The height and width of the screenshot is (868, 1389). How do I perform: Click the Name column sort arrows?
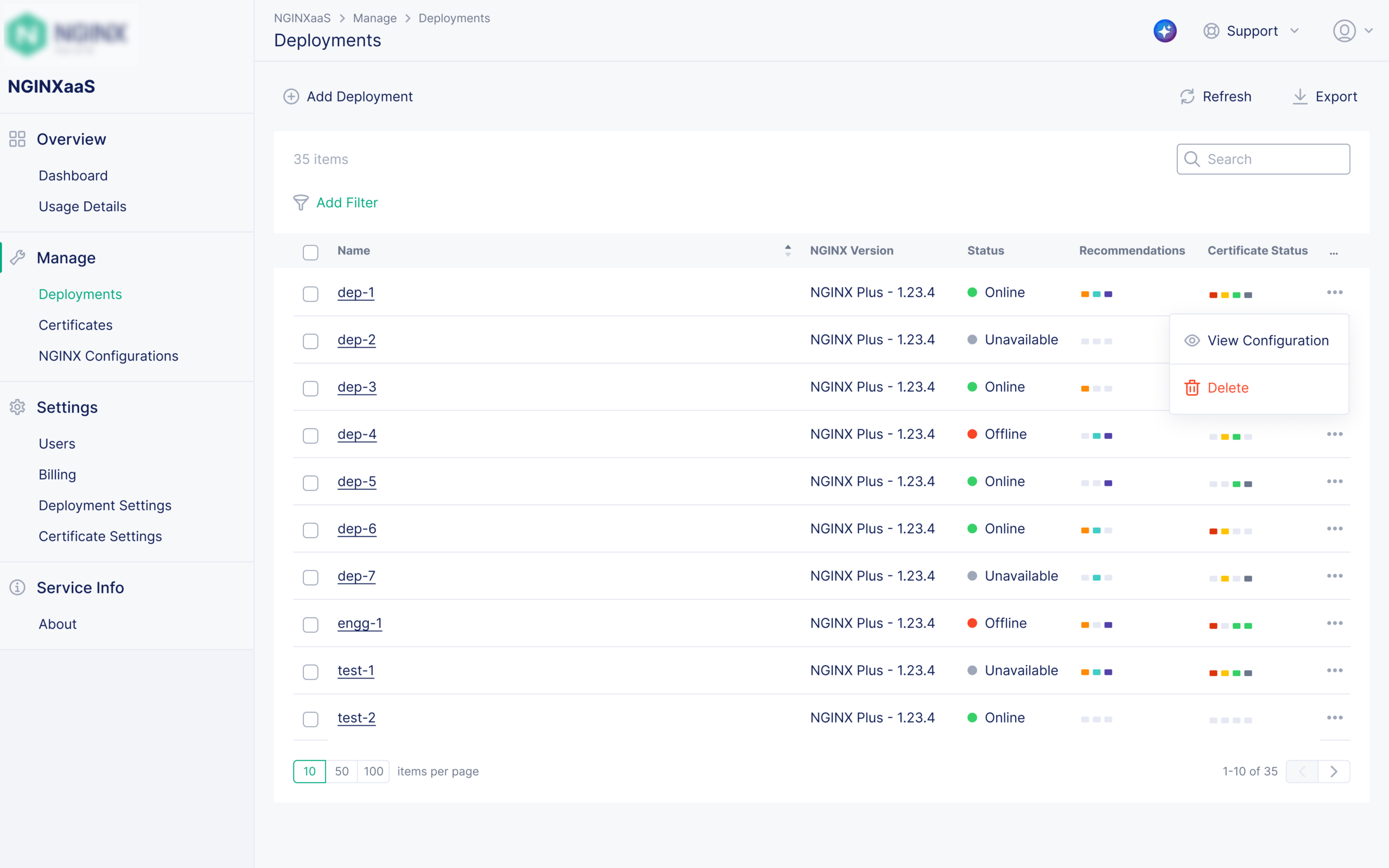788,250
